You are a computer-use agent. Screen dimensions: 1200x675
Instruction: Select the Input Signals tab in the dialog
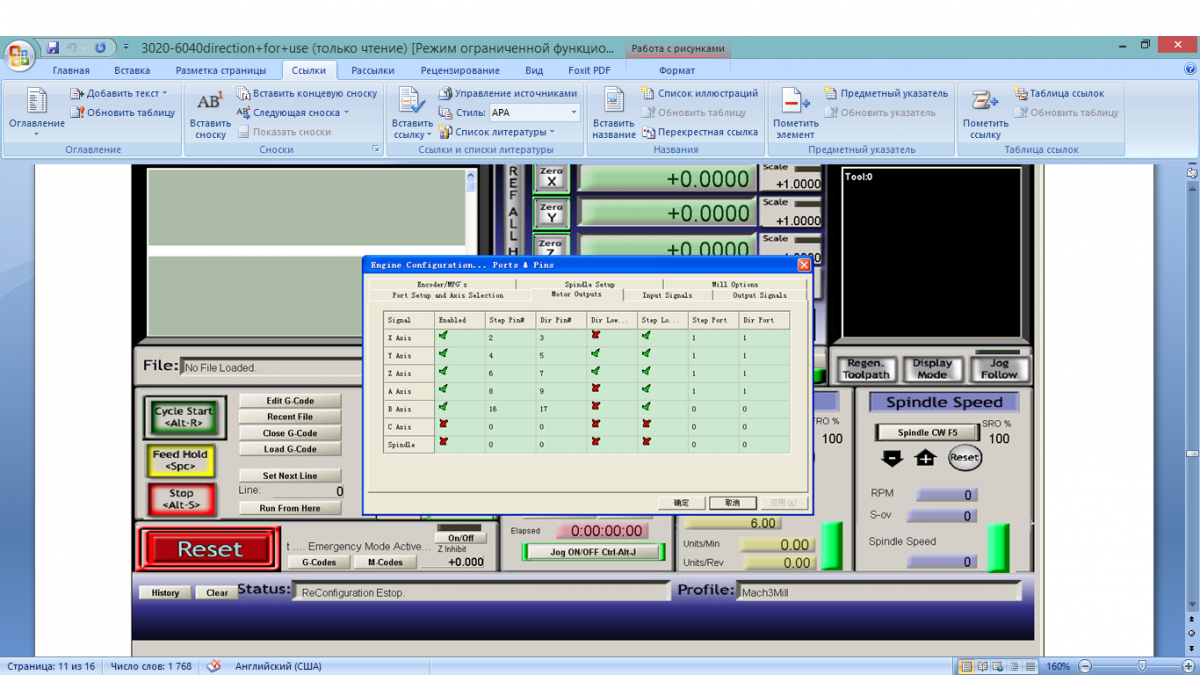tap(667, 295)
